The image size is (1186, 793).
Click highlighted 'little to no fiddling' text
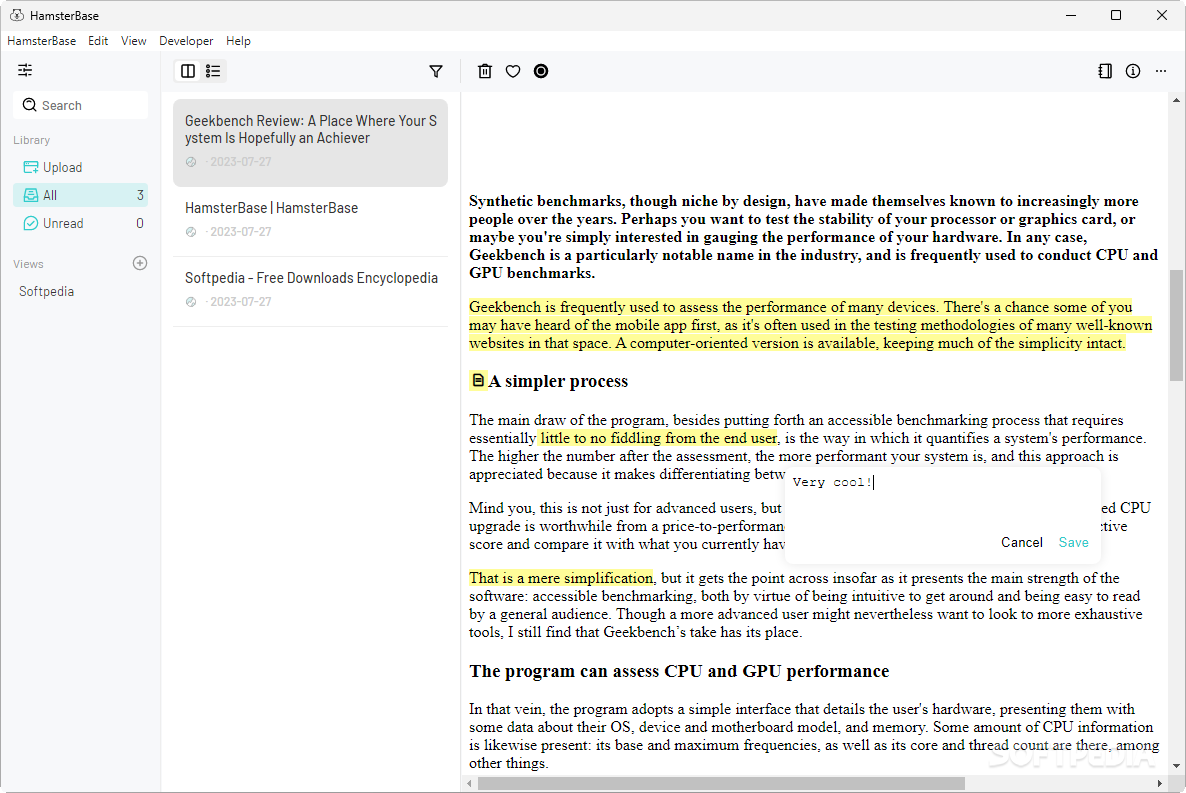pos(659,438)
